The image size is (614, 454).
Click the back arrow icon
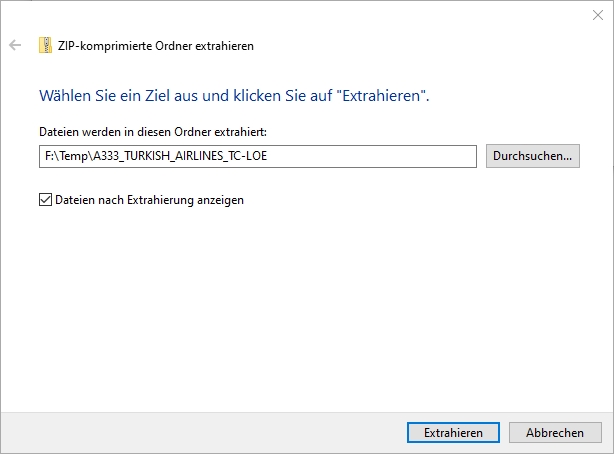click(x=15, y=45)
